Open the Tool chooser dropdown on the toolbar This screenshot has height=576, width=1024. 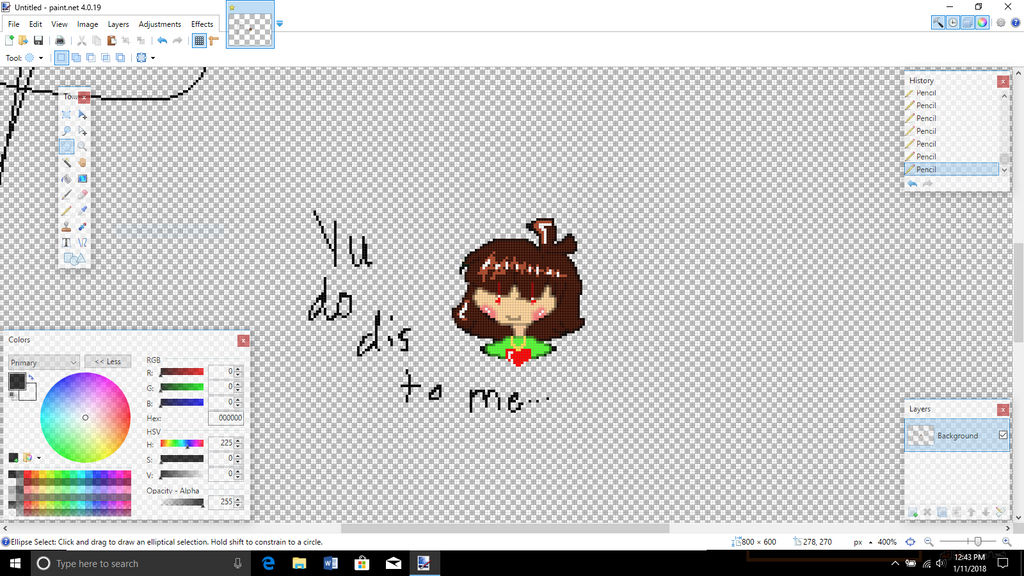41,57
